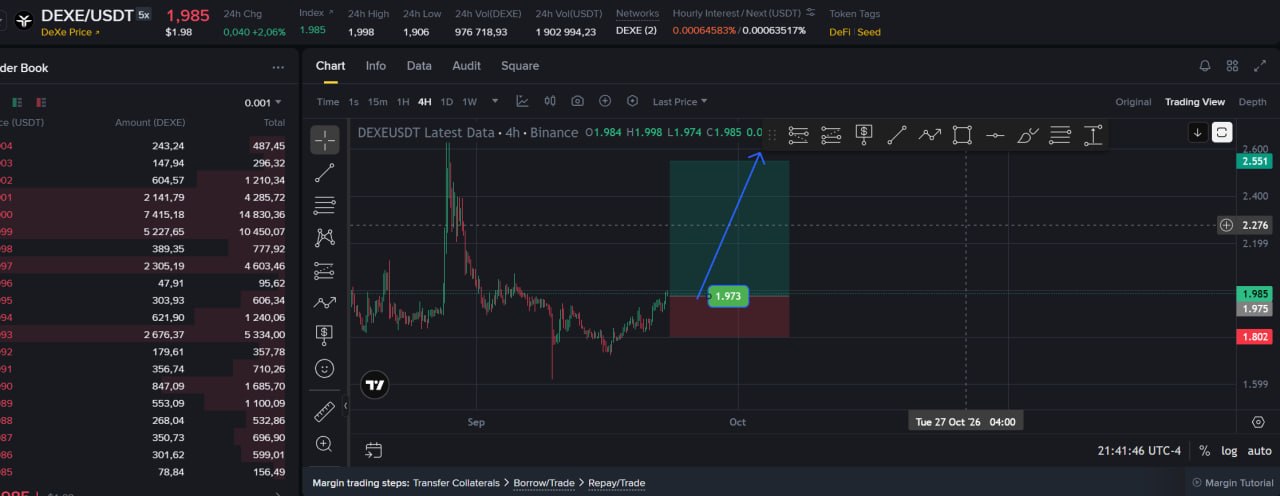Viewport: 1280px width, 496px height.
Task: Select the 1W interval
Action: 470,102
